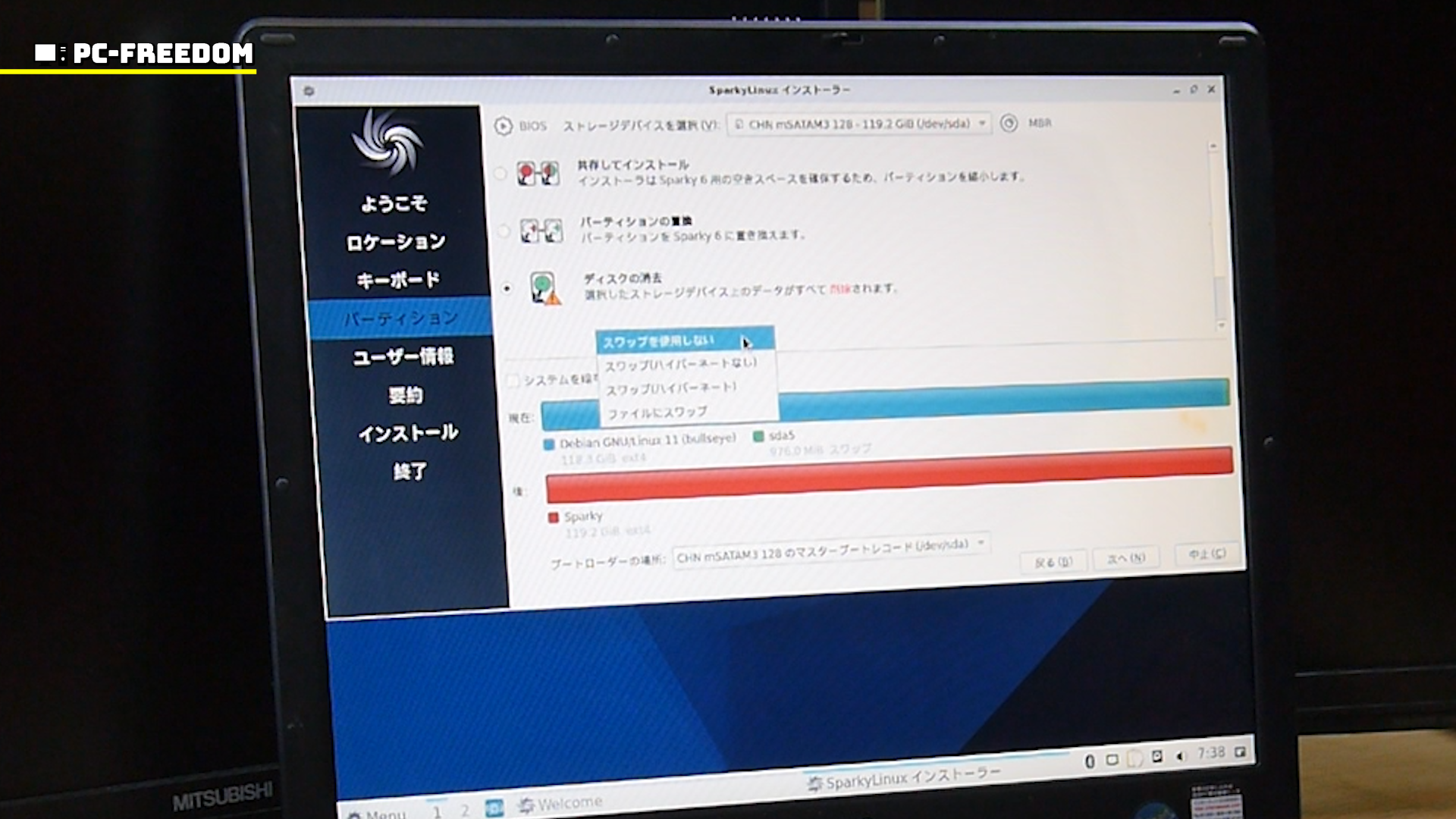Click the BIOS firmware icon
The image size is (1456, 819).
(504, 126)
